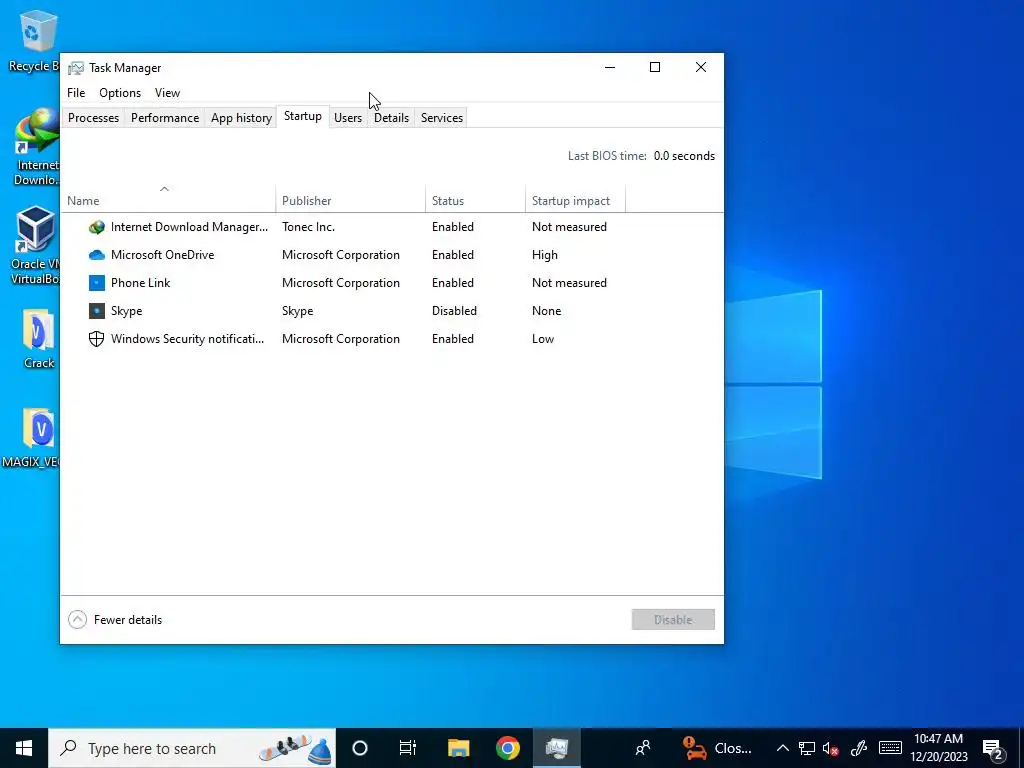1024x768 pixels.
Task: Sort by the Startup impact column header
Action: tap(575, 198)
